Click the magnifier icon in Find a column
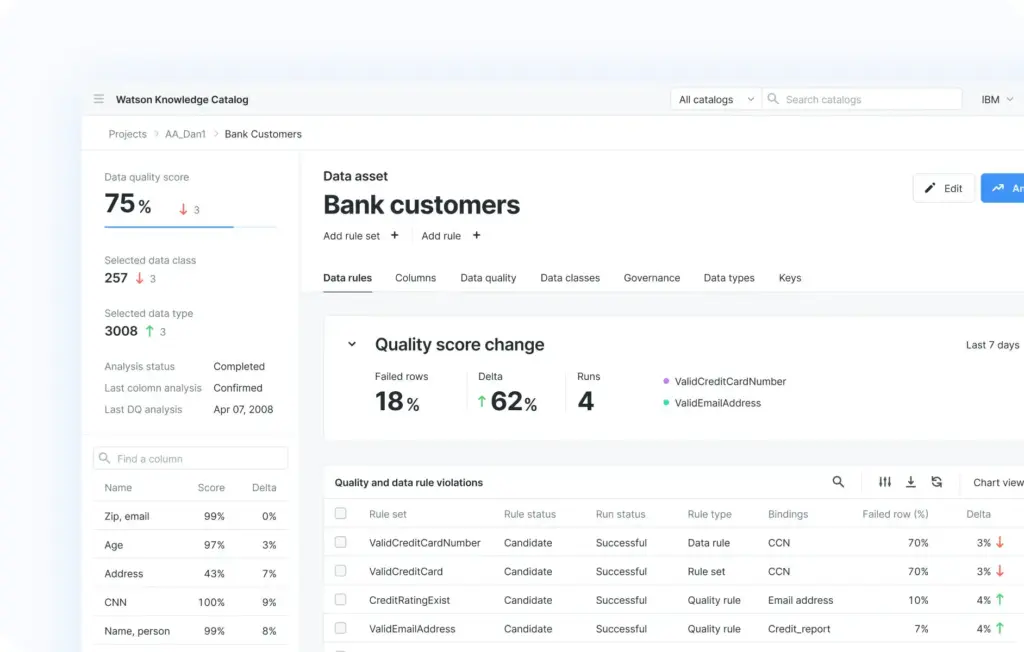The image size is (1024, 652). click(x=104, y=459)
